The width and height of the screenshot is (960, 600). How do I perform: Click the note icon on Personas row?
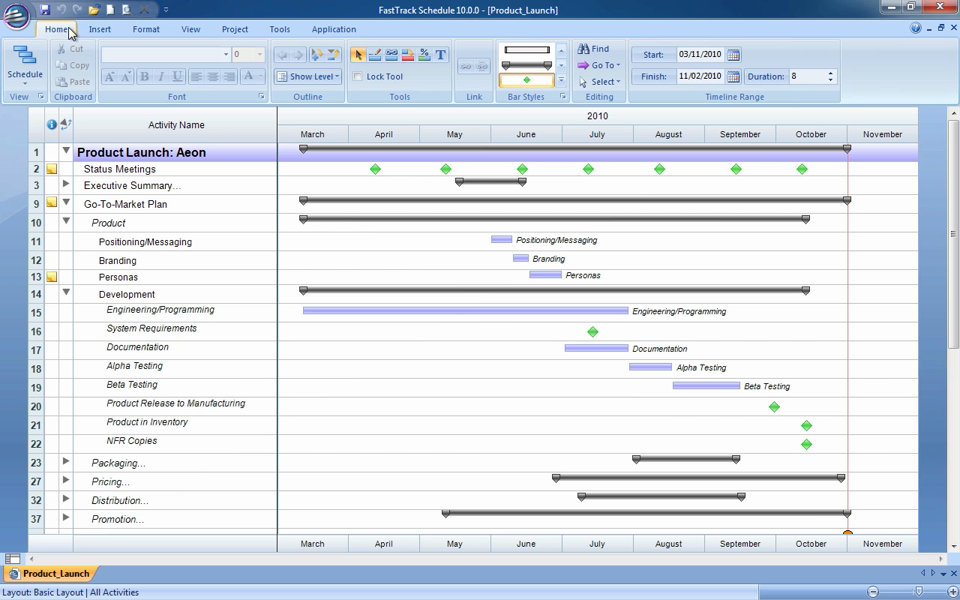coord(51,277)
